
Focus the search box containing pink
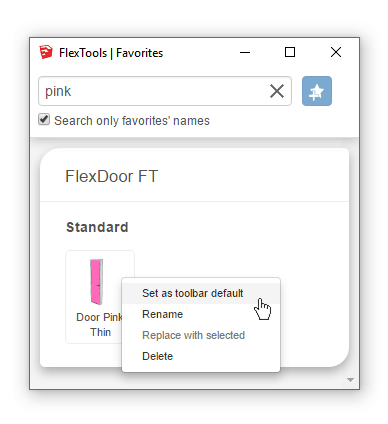point(153,91)
